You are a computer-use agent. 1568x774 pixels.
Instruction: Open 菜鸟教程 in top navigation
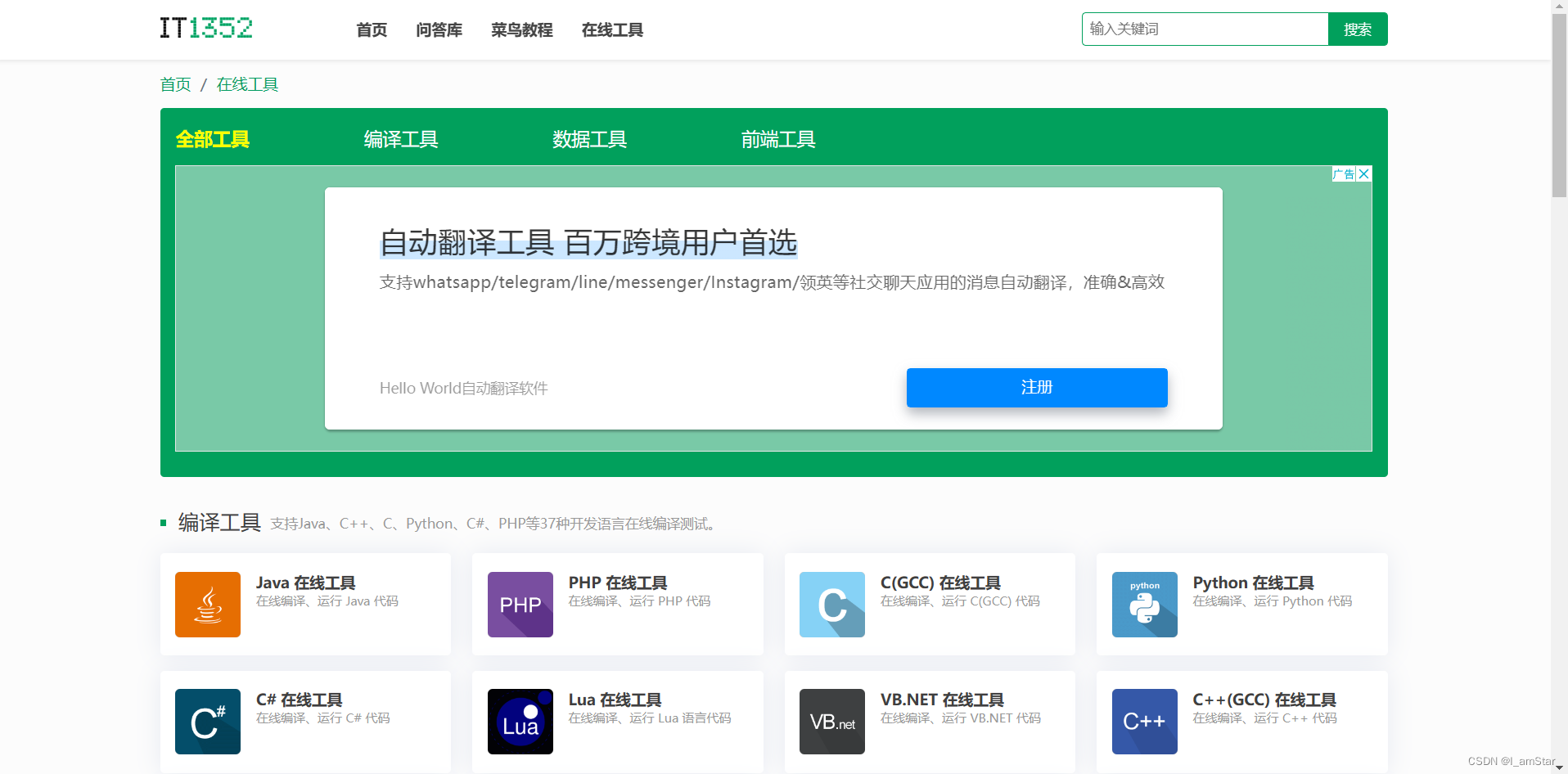(x=522, y=30)
